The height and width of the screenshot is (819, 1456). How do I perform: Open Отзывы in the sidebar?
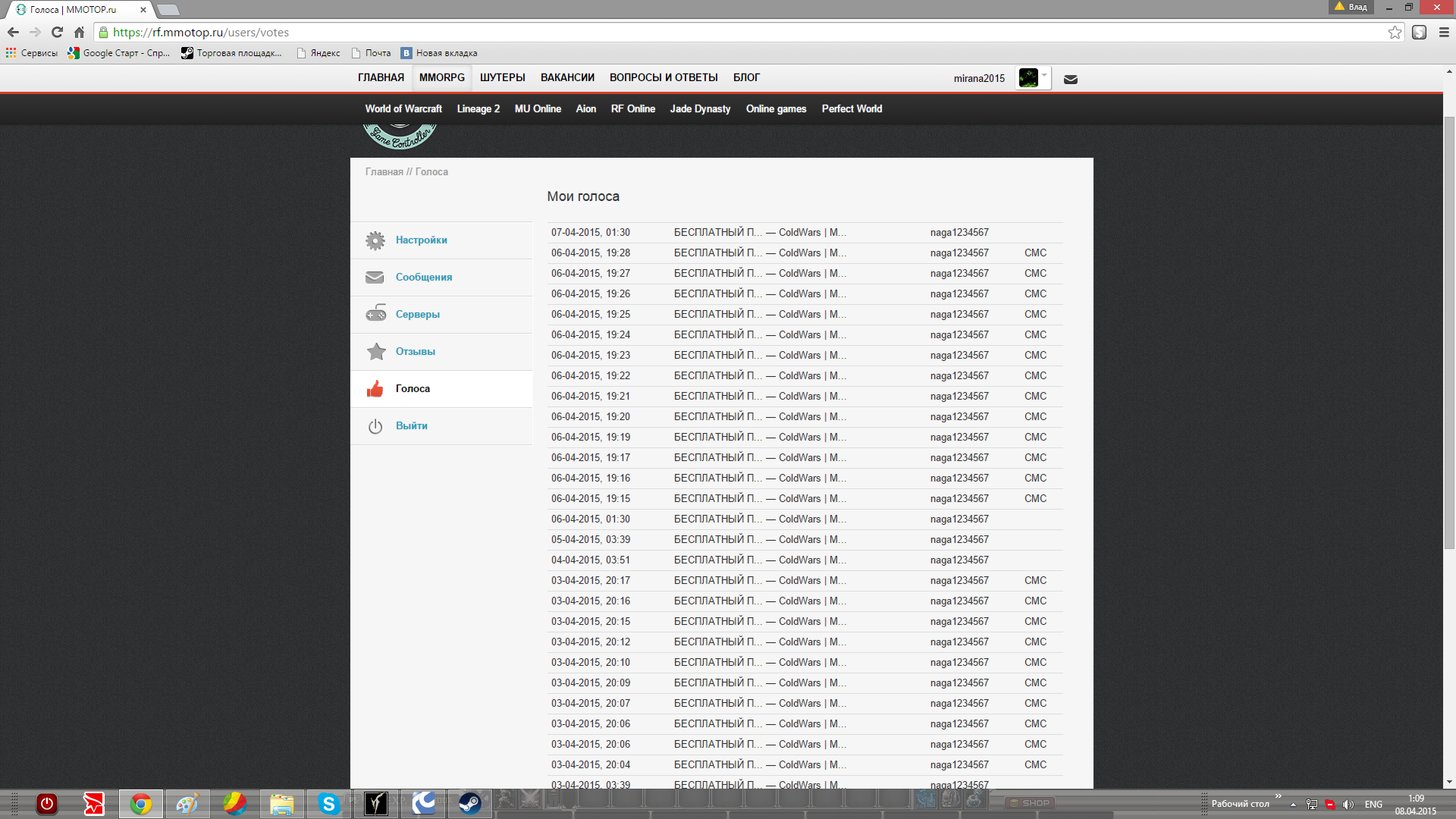[x=416, y=351]
